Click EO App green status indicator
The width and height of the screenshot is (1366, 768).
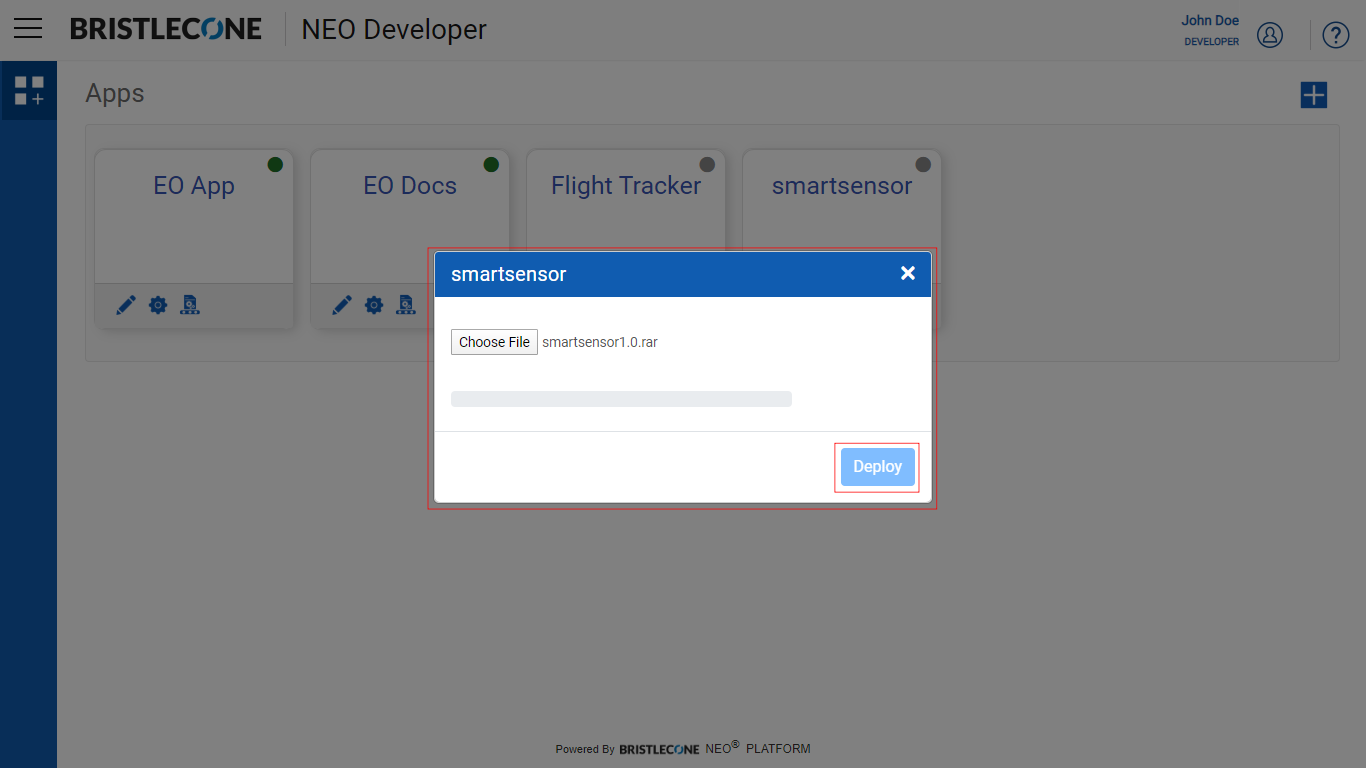(275, 164)
